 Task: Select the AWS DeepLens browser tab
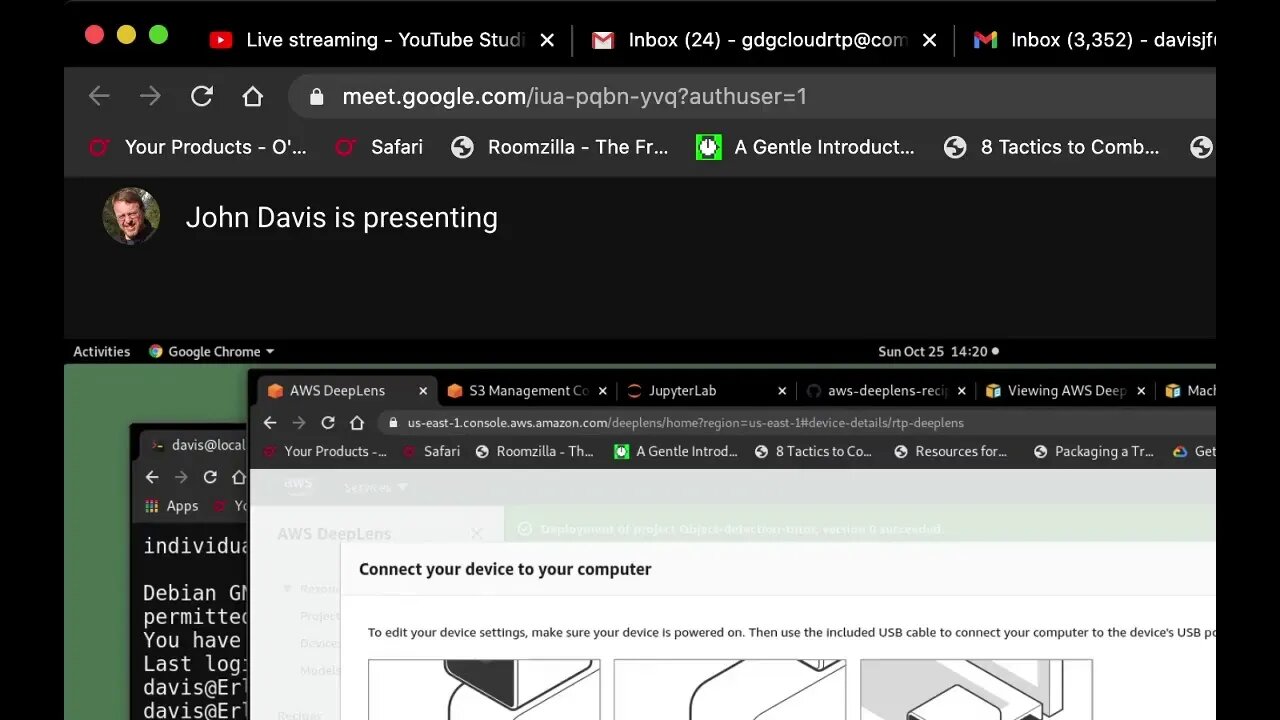tap(337, 391)
